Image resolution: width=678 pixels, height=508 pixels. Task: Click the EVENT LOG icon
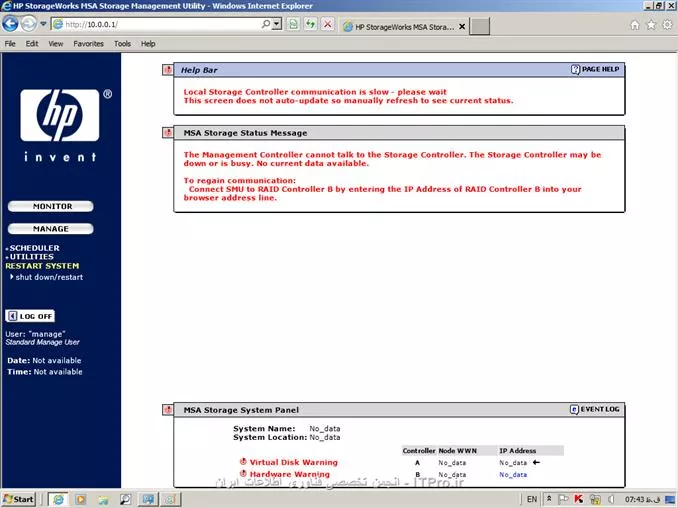(574, 409)
